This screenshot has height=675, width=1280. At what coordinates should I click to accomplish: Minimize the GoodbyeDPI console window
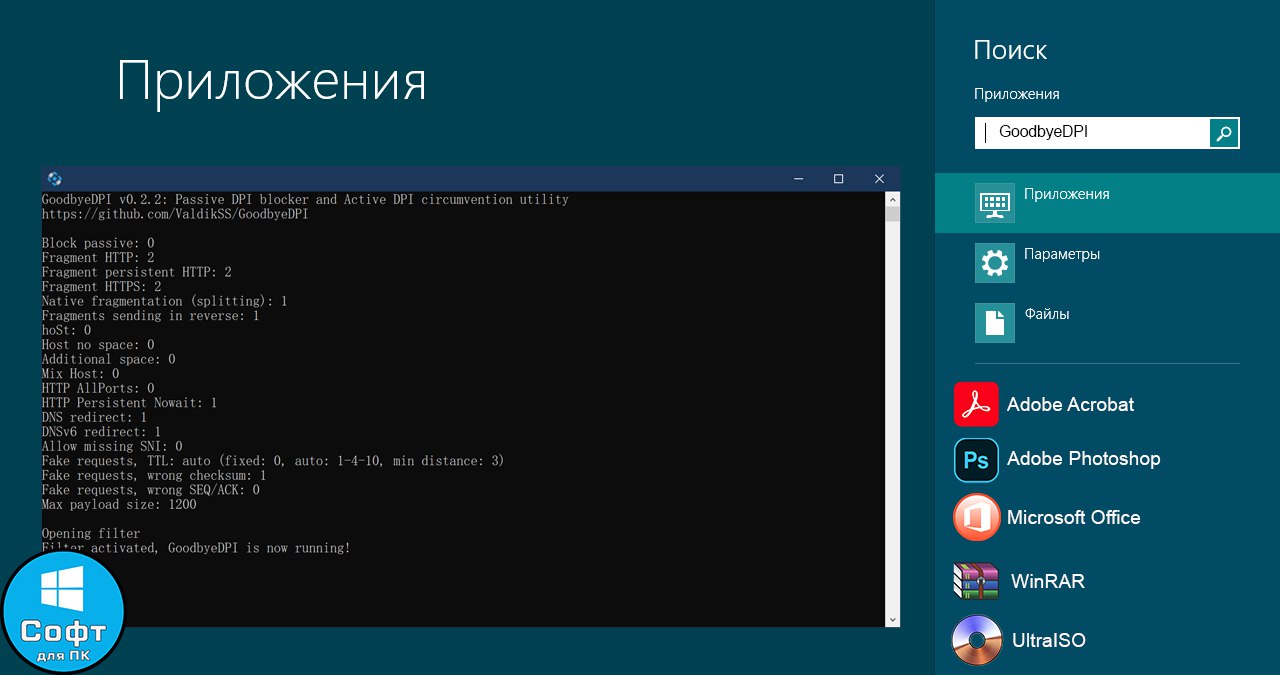(x=798, y=179)
